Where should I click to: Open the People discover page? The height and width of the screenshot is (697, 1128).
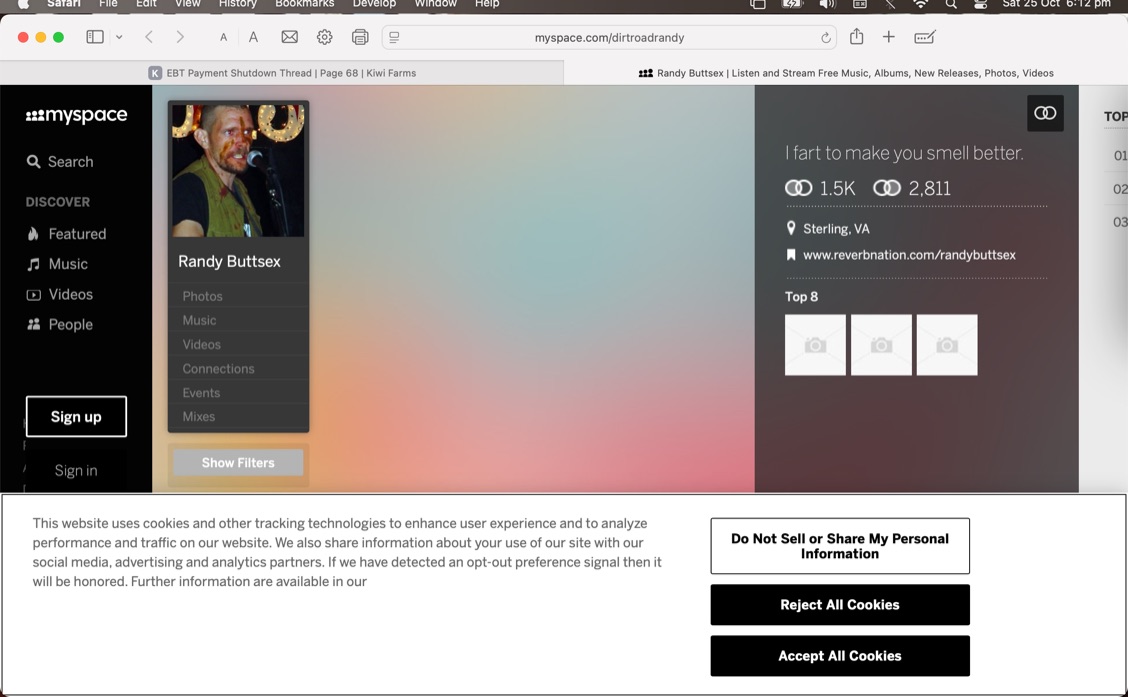(x=60, y=324)
